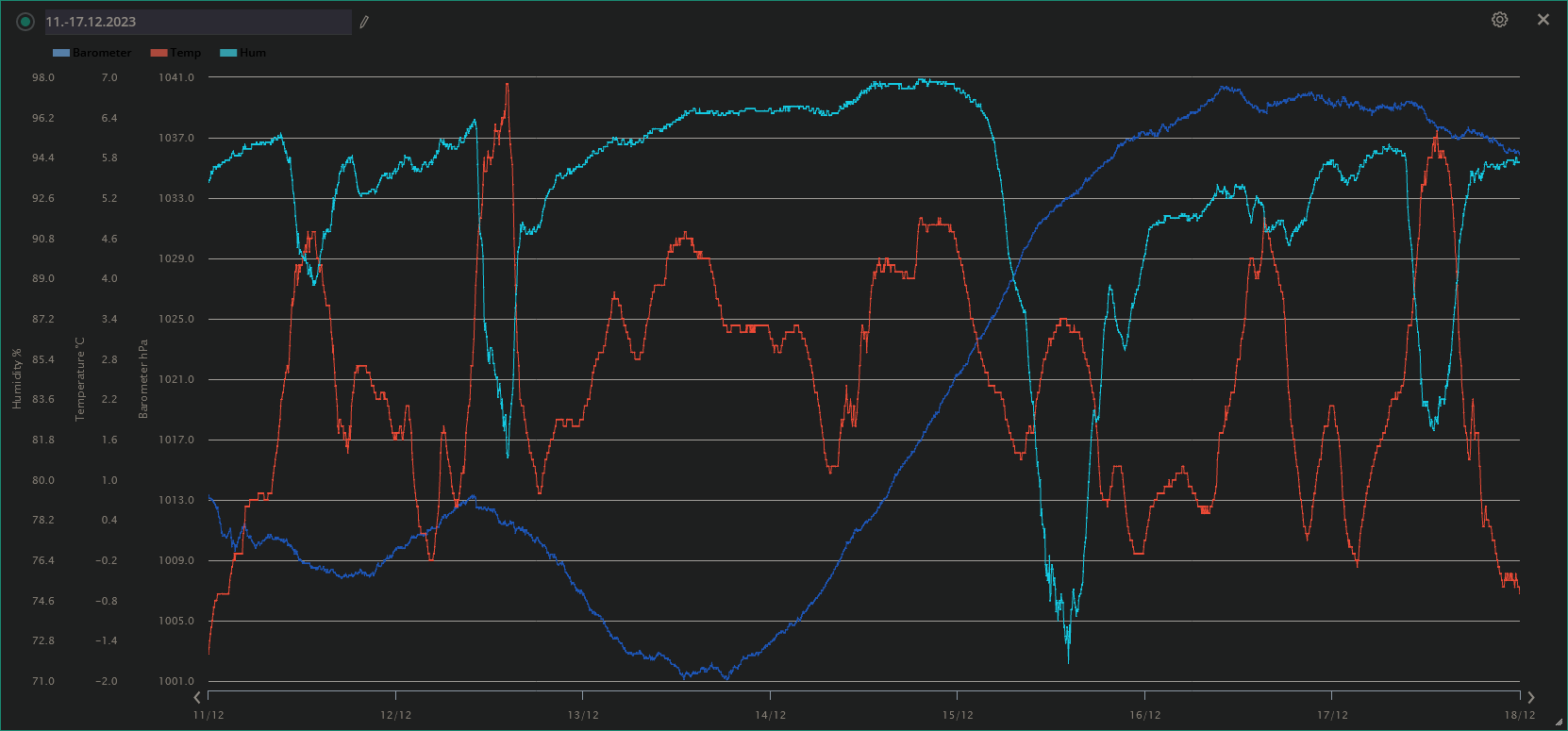Click the blue Barometer legend color box
Image resolution: width=1568 pixels, height=731 pixels.
(x=61, y=53)
